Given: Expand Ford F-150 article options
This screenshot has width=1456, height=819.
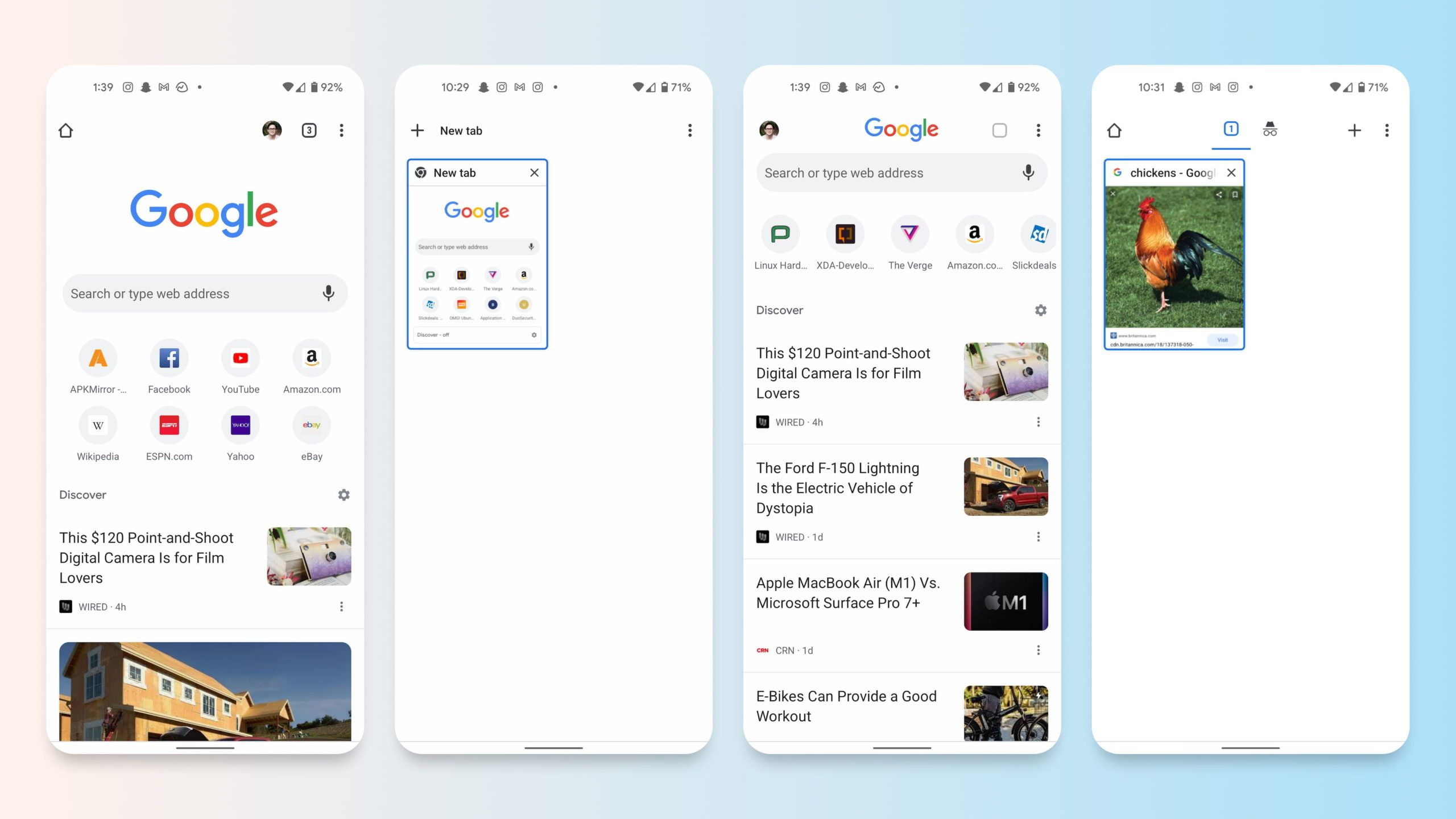Looking at the screenshot, I should (x=1039, y=536).
